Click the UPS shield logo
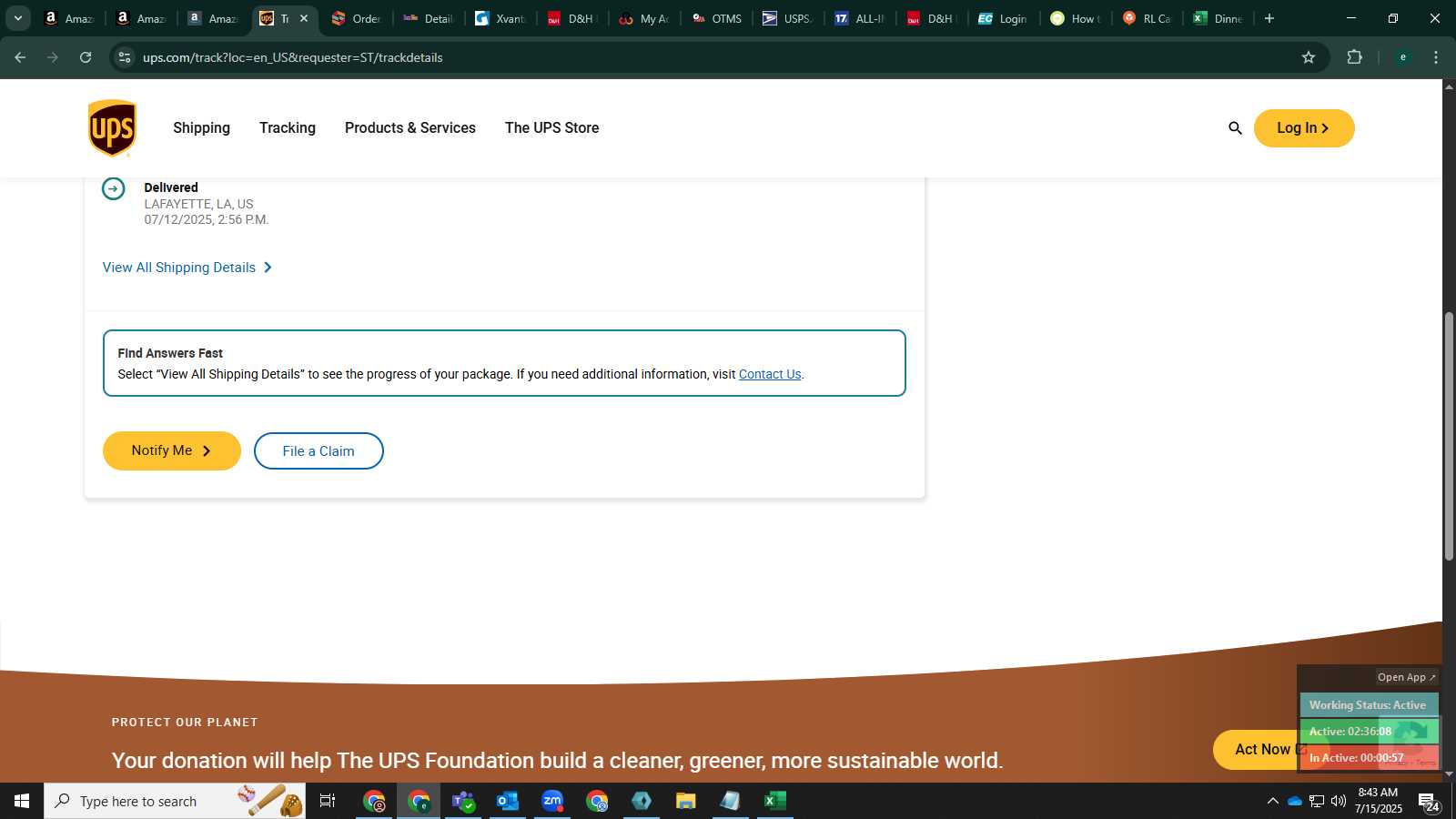 [x=112, y=128]
